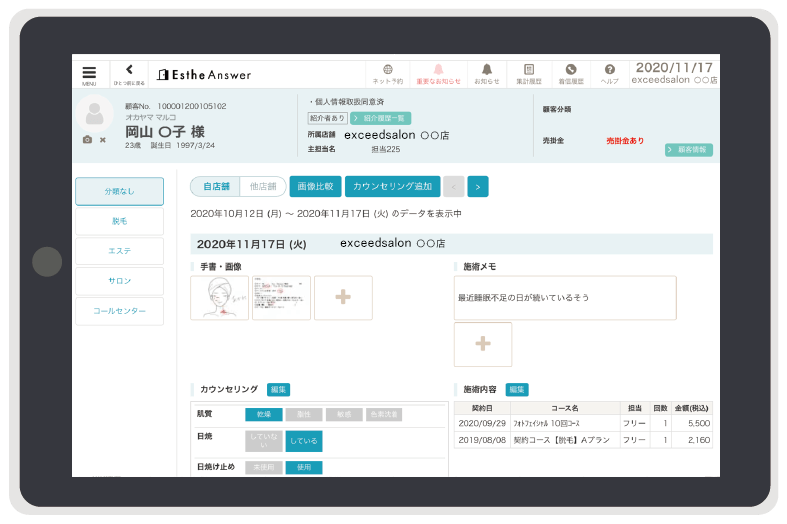
Task: Toggle 使用 for 日焼け止め row
Action: (303, 467)
